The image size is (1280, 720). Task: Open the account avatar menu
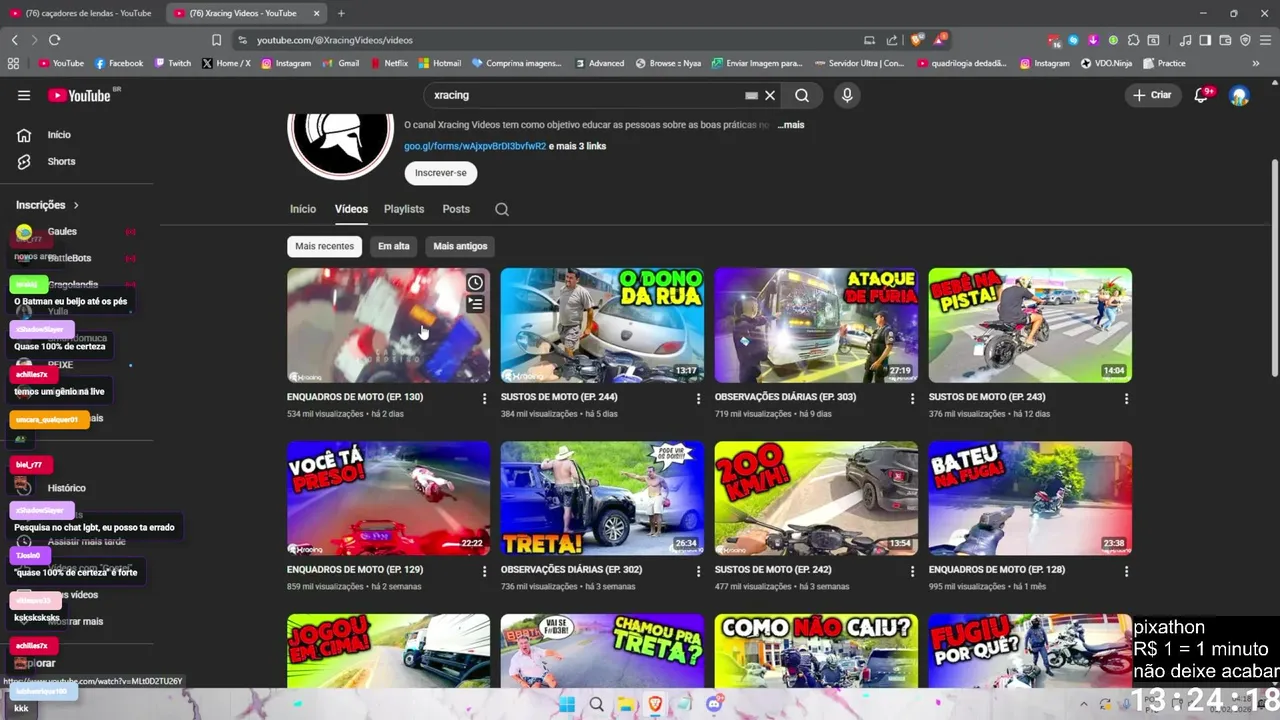(1240, 95)
